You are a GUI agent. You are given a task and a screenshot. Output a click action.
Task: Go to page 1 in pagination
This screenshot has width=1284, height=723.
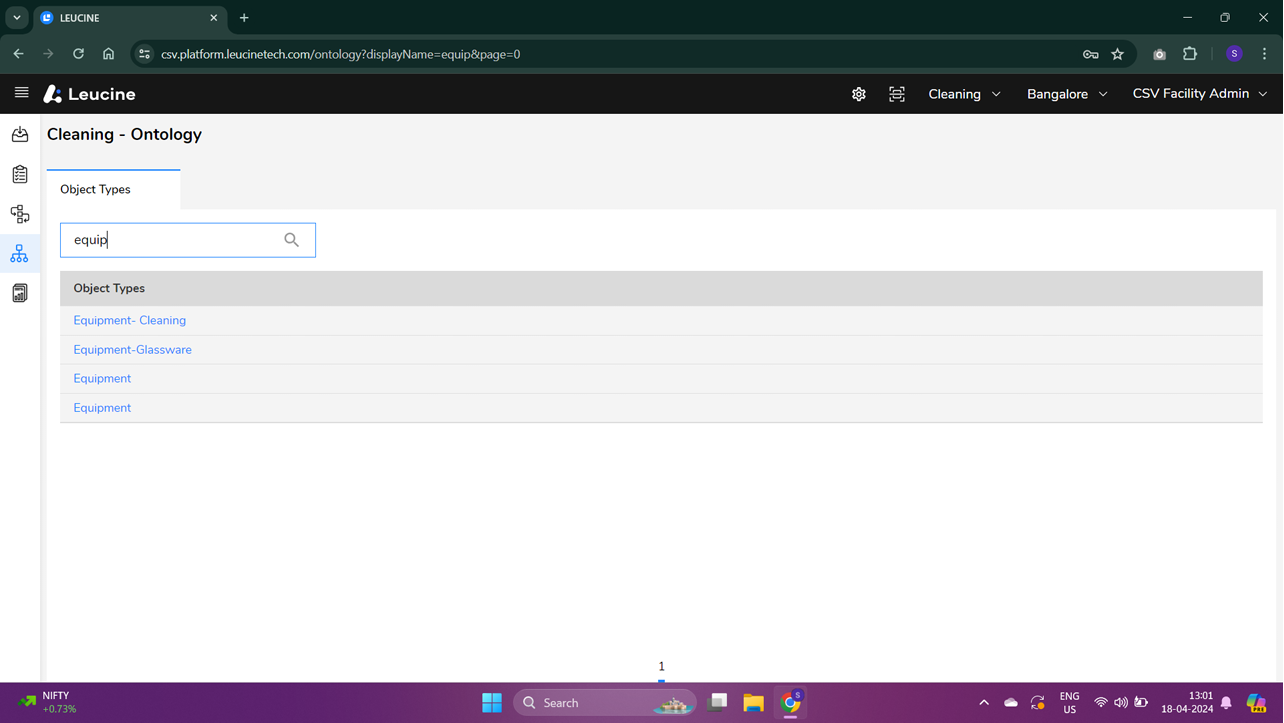pos(661,667)
